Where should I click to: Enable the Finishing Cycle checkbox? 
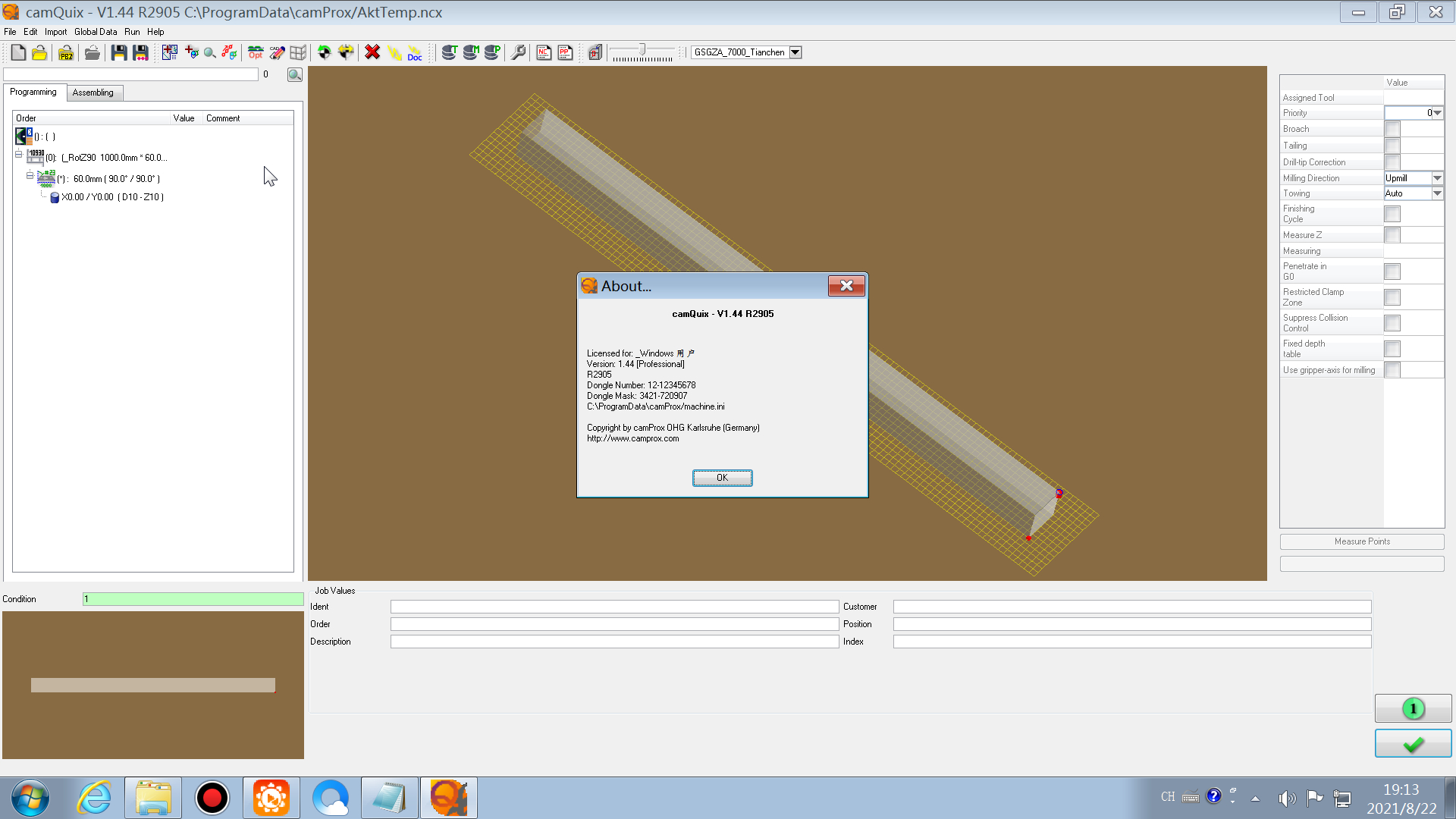click(1392, 214)
